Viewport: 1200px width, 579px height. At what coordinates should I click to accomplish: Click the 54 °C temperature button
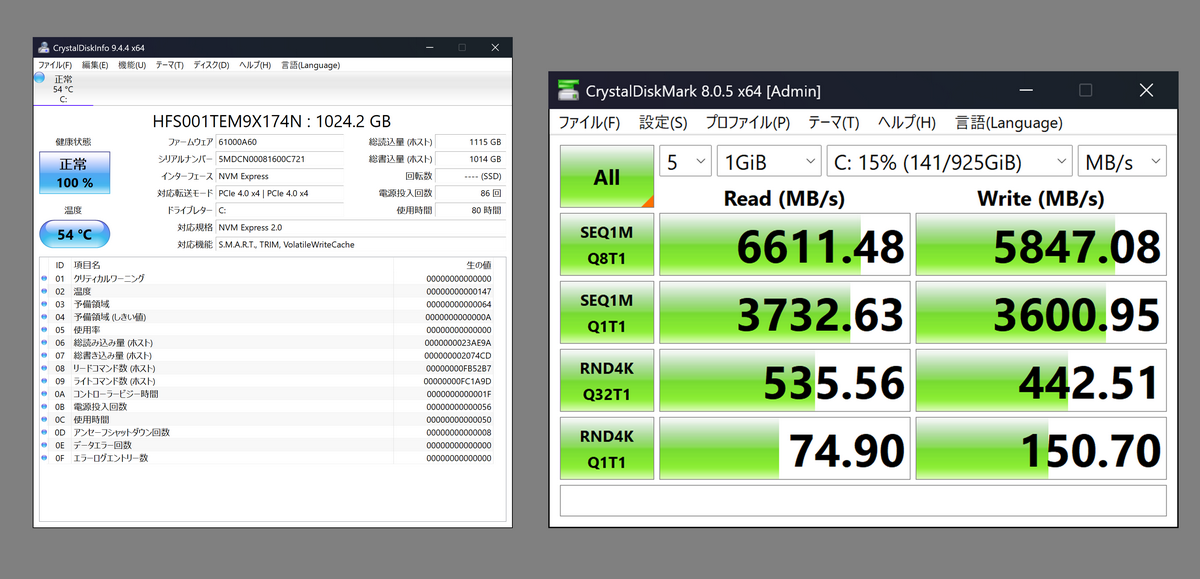click(x=75, y=234)
